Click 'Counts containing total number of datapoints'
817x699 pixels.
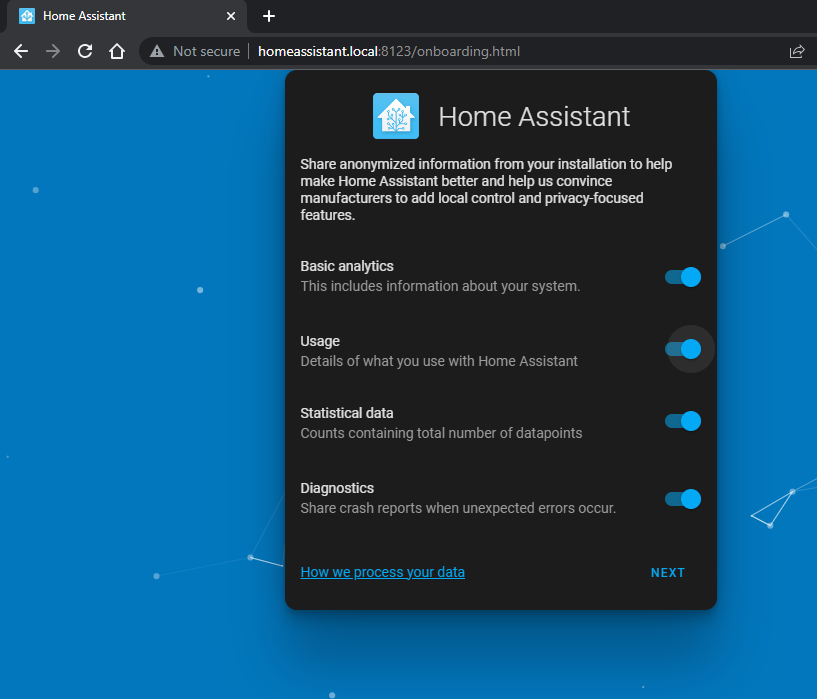(x=441, y=433)
